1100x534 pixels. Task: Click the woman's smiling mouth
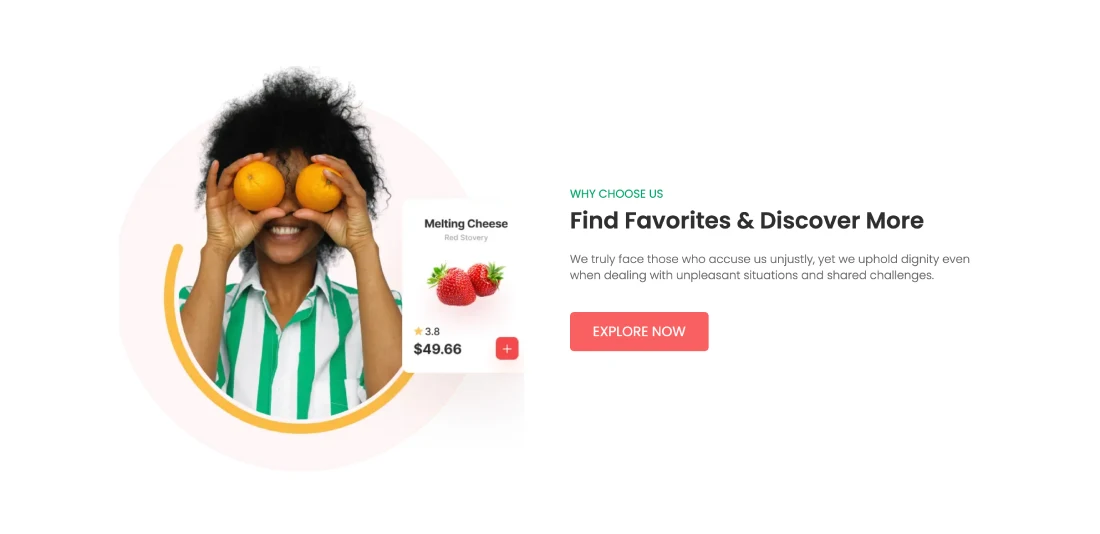tap(286, 231)
